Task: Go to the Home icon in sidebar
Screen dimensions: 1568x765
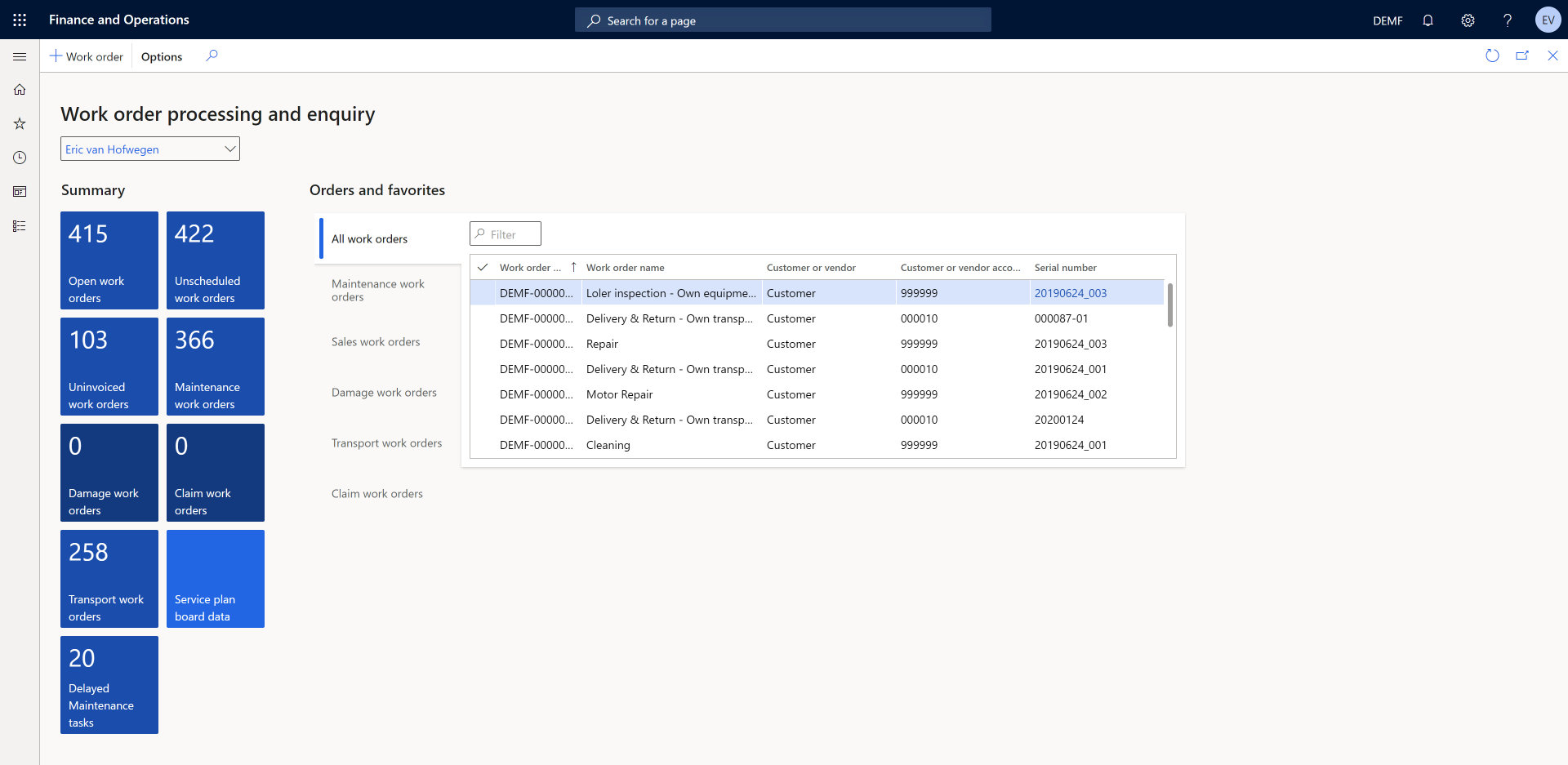Action: [20, 90]
